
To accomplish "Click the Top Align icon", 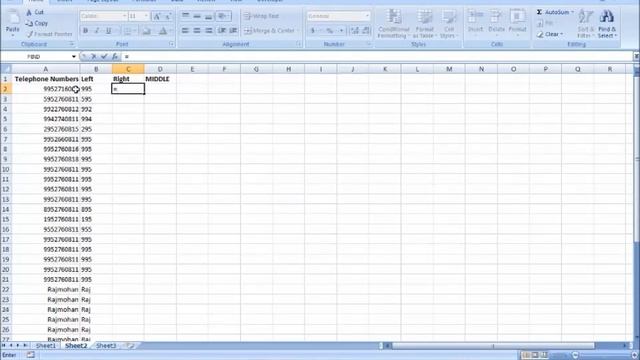I will pos(185,16).
